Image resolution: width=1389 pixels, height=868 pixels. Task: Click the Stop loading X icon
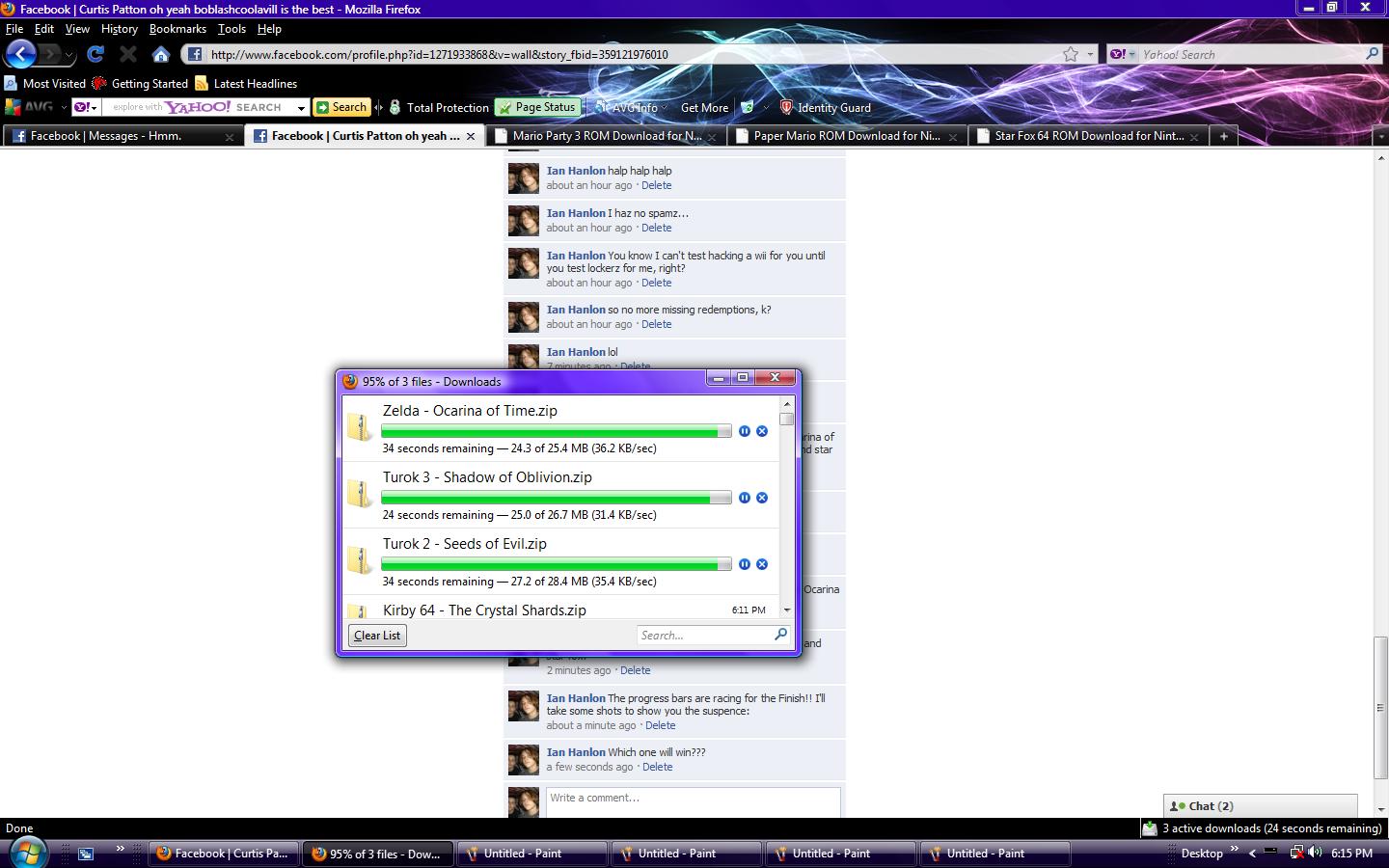pyautogui.click(x=128, y=54)
